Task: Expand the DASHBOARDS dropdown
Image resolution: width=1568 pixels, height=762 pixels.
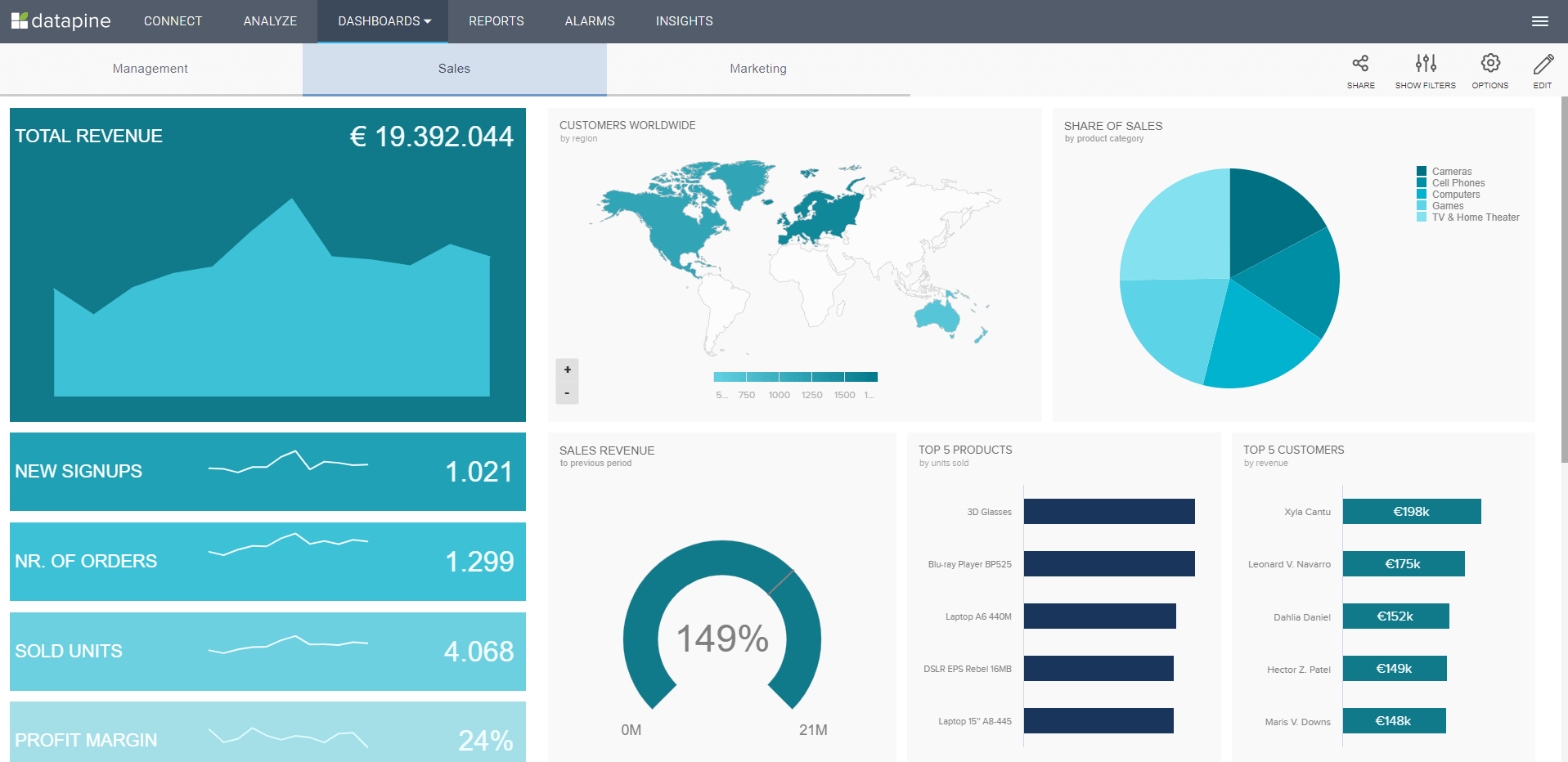Action: (x=382, y=21)
